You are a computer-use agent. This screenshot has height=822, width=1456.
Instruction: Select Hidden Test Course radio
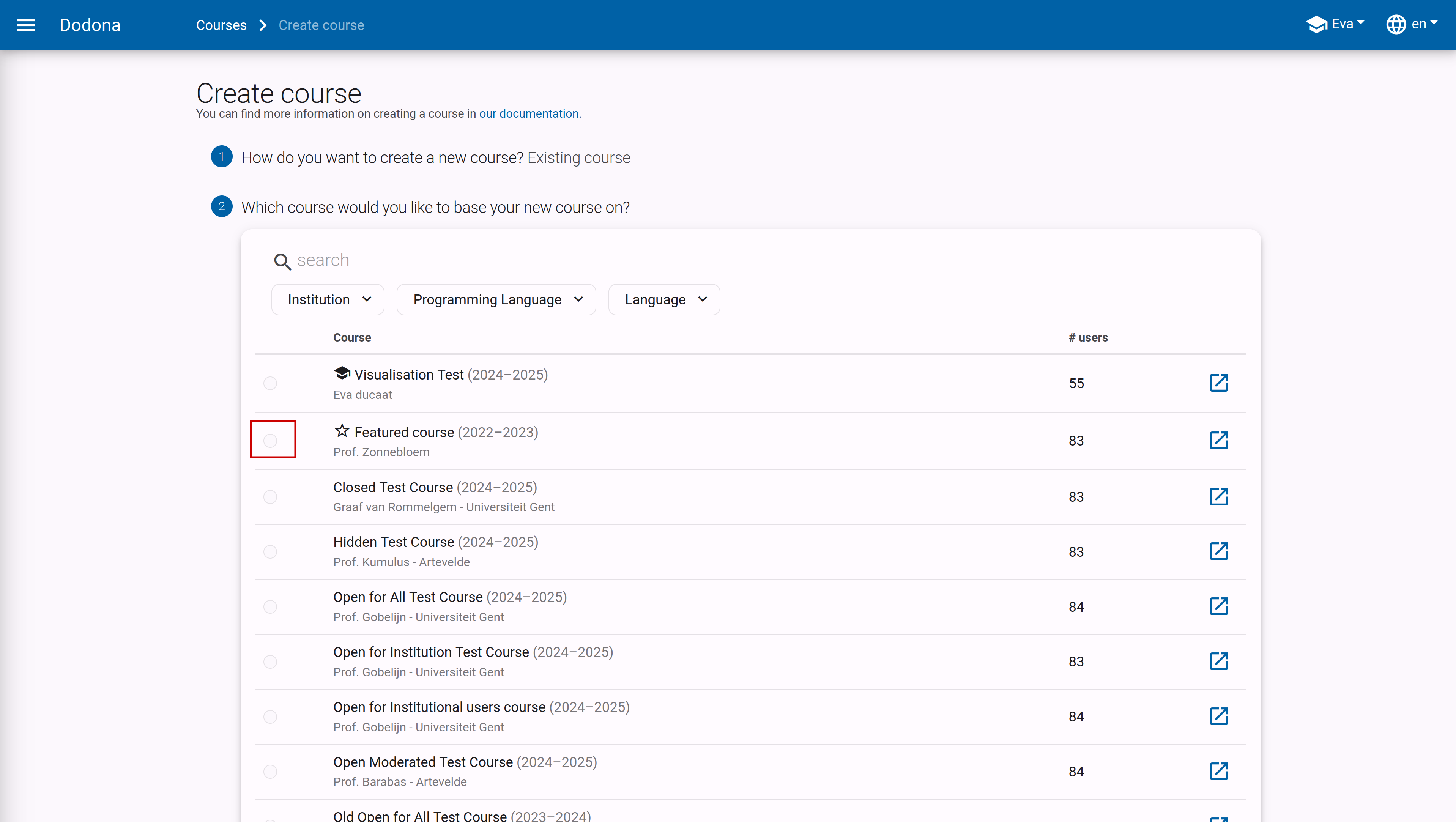coord(270,551)
